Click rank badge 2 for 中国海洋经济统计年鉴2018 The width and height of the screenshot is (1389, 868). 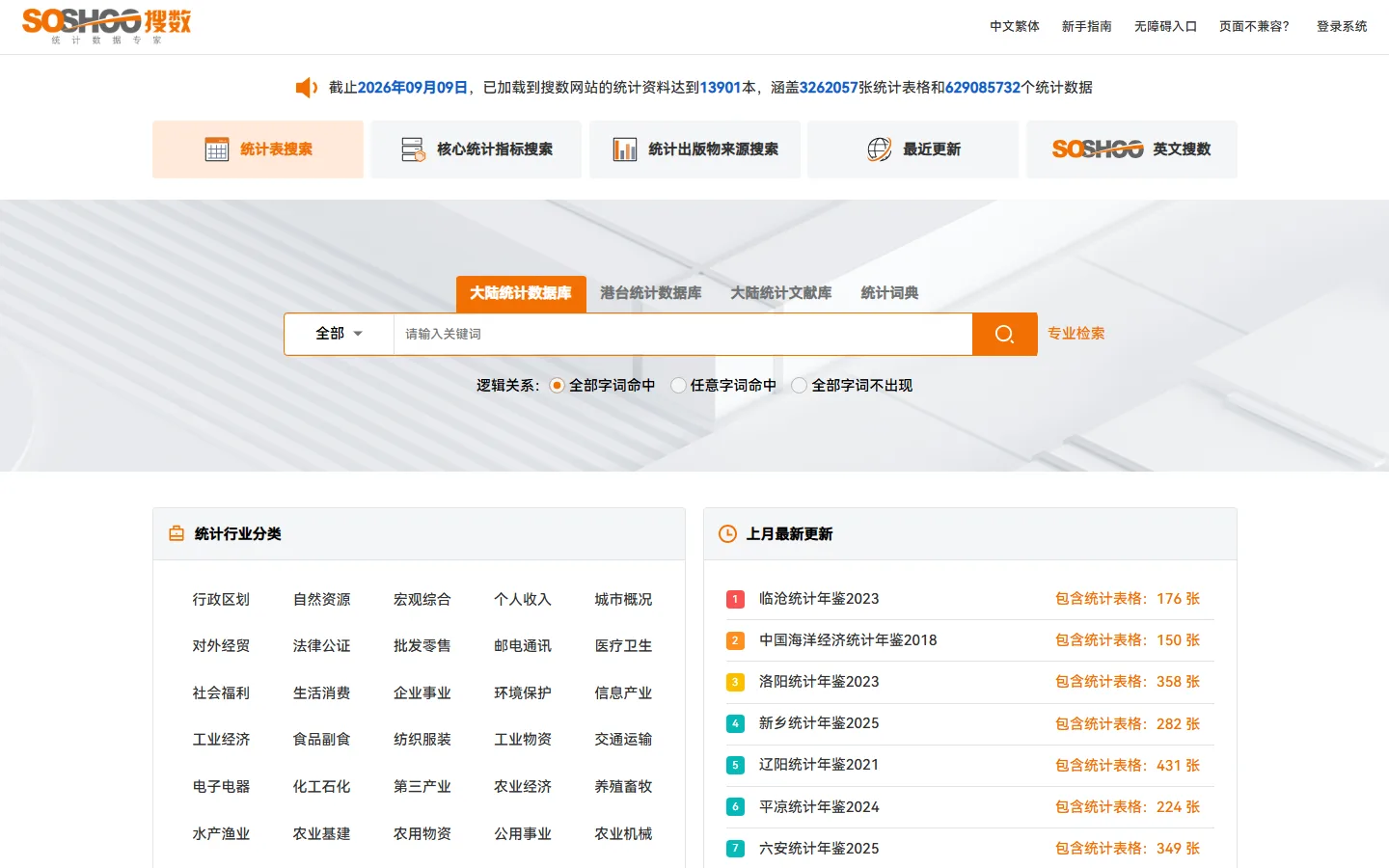click(735, 640)
